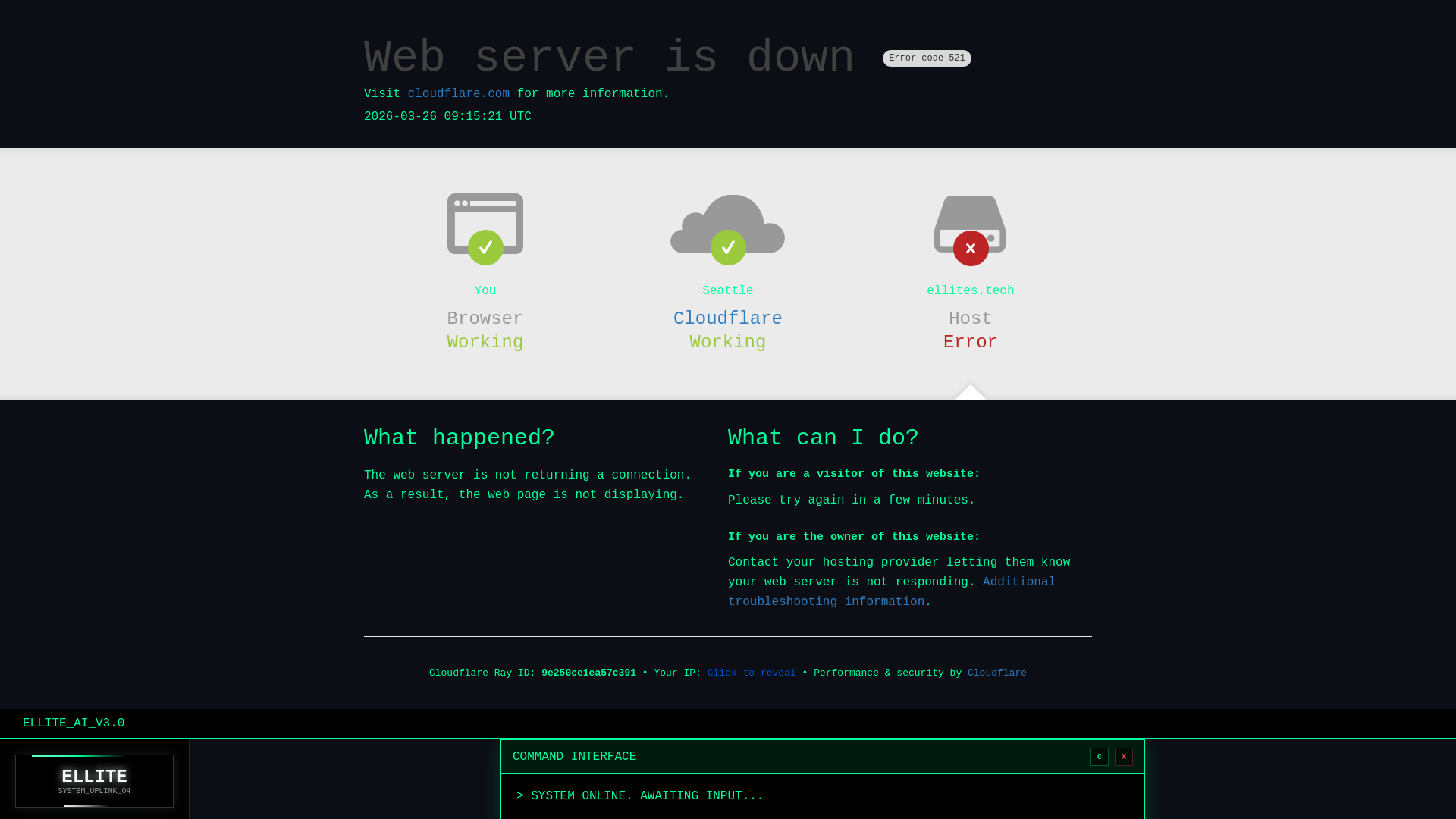Click the ELLITE SYSTEM_UPLINK_04 logo card
The width and height of the screenshot is (1456, 819).
[x=94, y=781]
